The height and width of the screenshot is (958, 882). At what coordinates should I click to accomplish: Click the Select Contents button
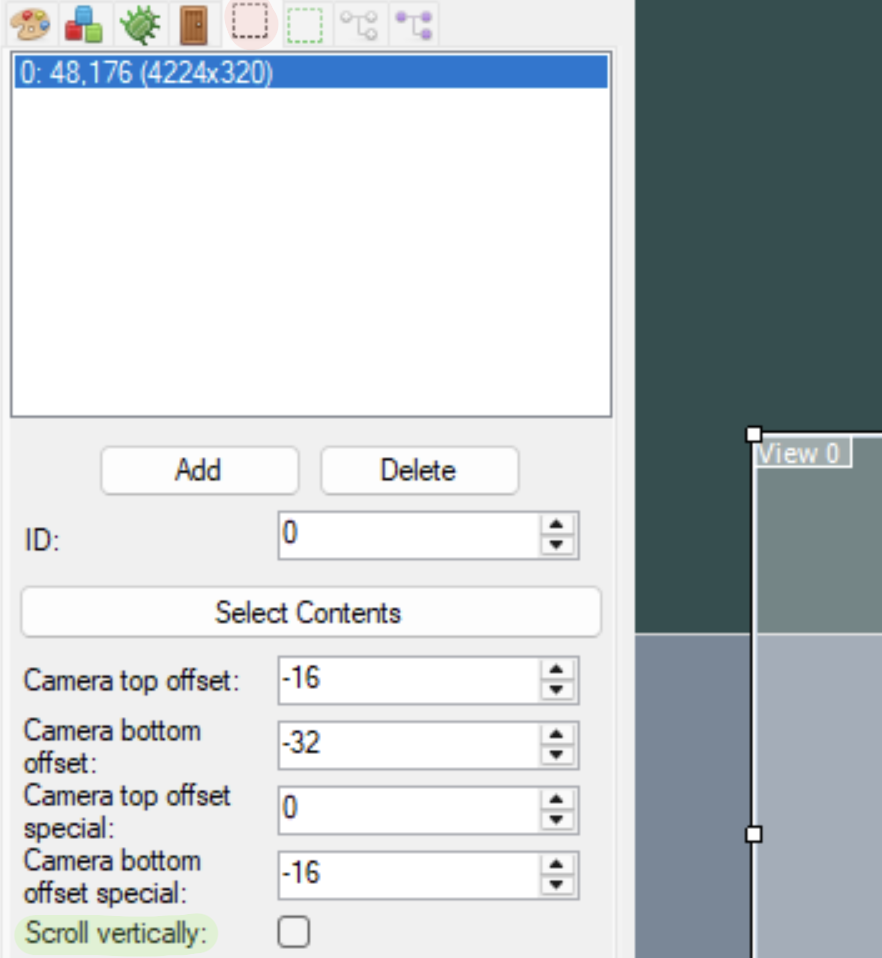(x=311, y=612)
